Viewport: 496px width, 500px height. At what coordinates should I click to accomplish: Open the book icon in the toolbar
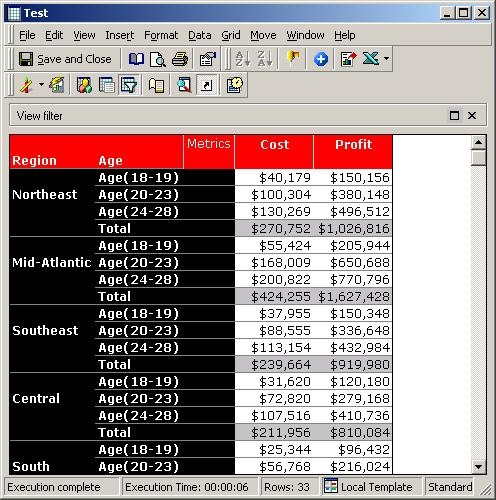pos(136,59)
